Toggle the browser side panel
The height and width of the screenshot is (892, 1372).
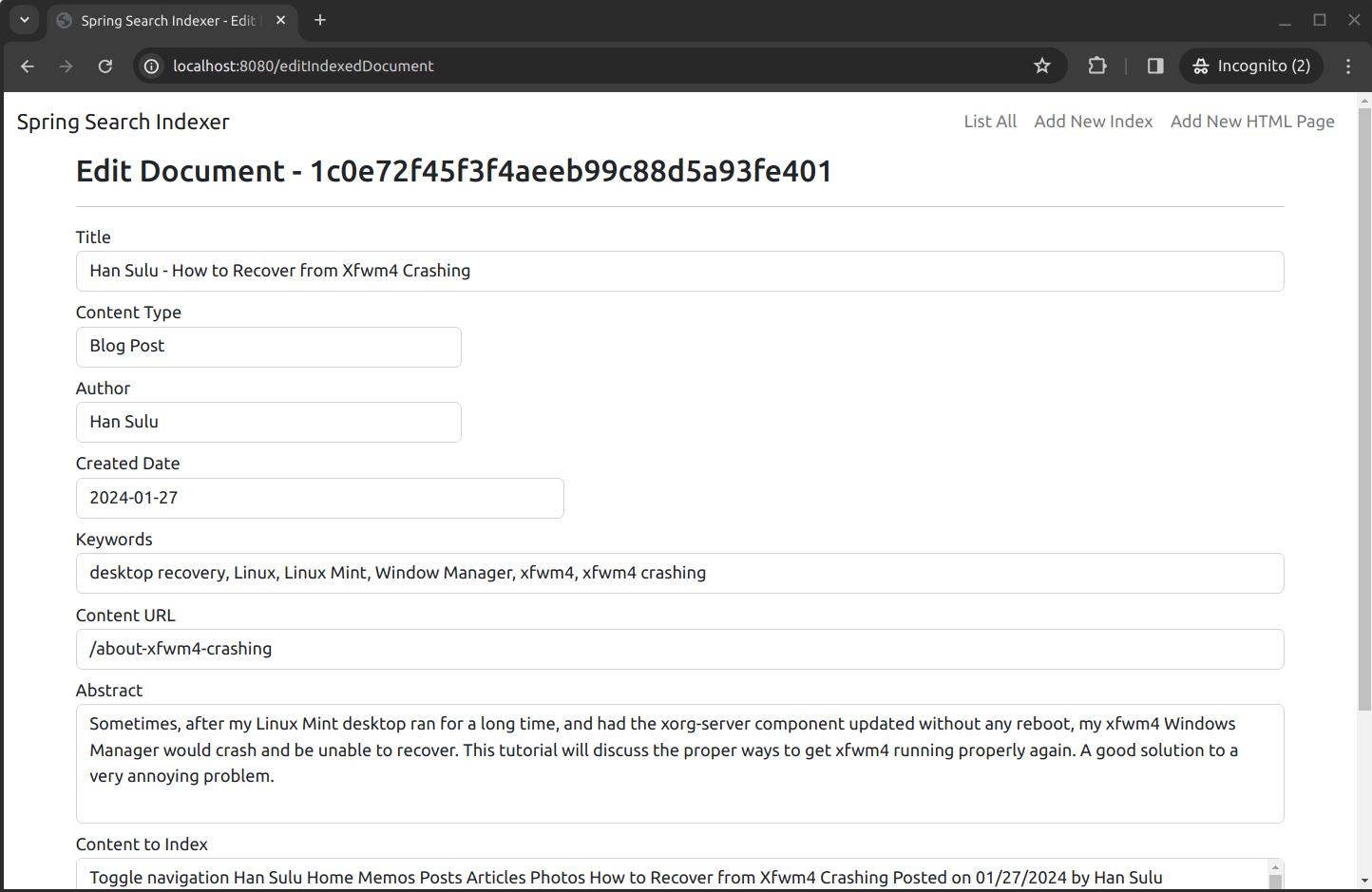(x=1155, y=66)
